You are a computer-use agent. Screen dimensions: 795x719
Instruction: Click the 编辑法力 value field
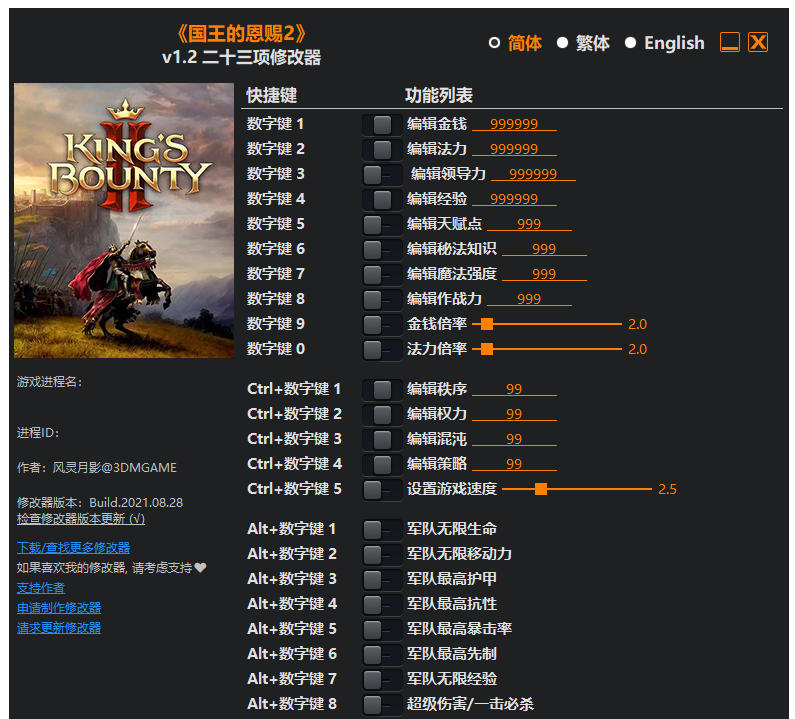tap(514, 149)
